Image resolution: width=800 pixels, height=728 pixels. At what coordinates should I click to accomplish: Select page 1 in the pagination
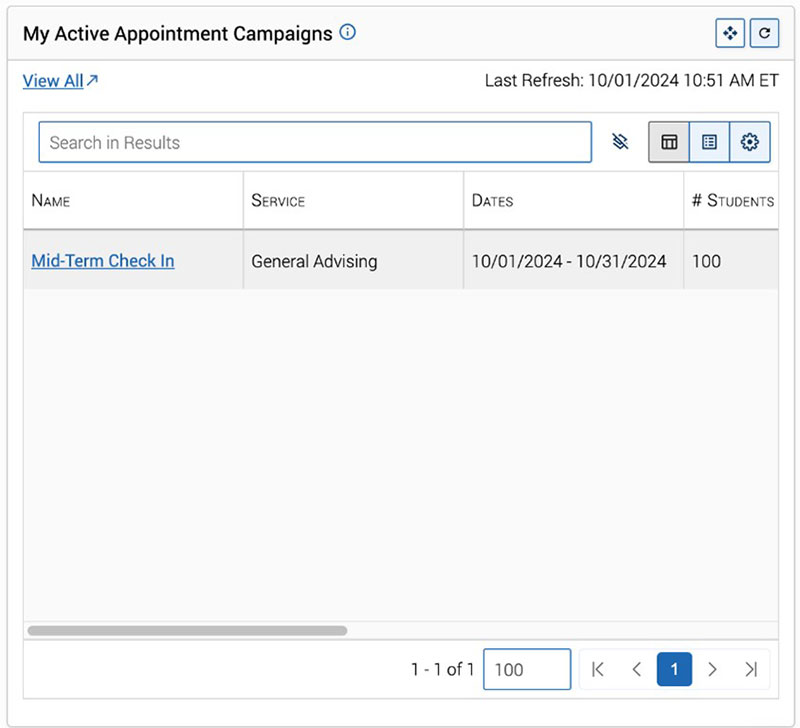click(x=674, y=669)
